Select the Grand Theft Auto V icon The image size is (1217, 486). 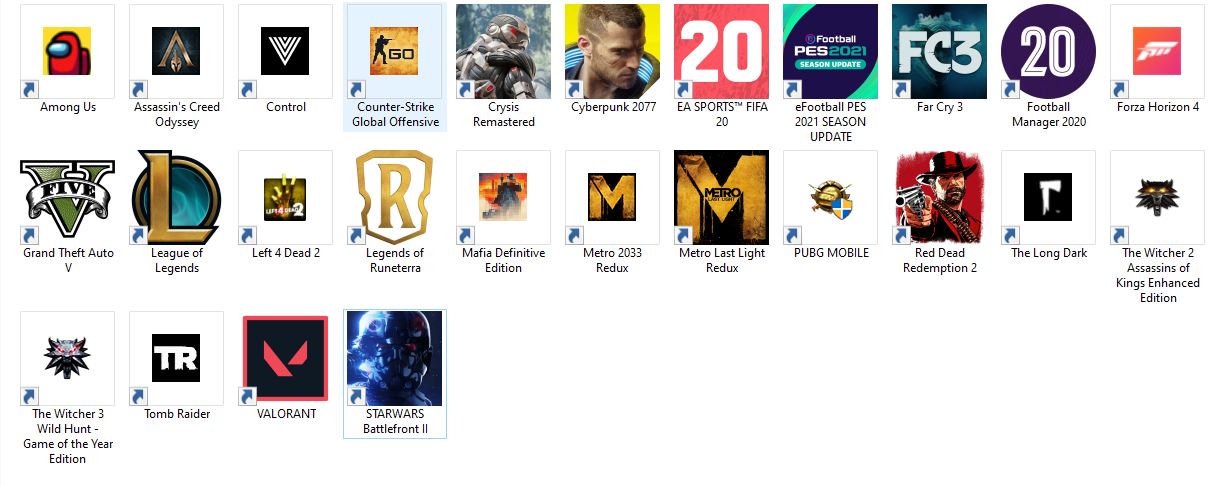tap(68, 197)
